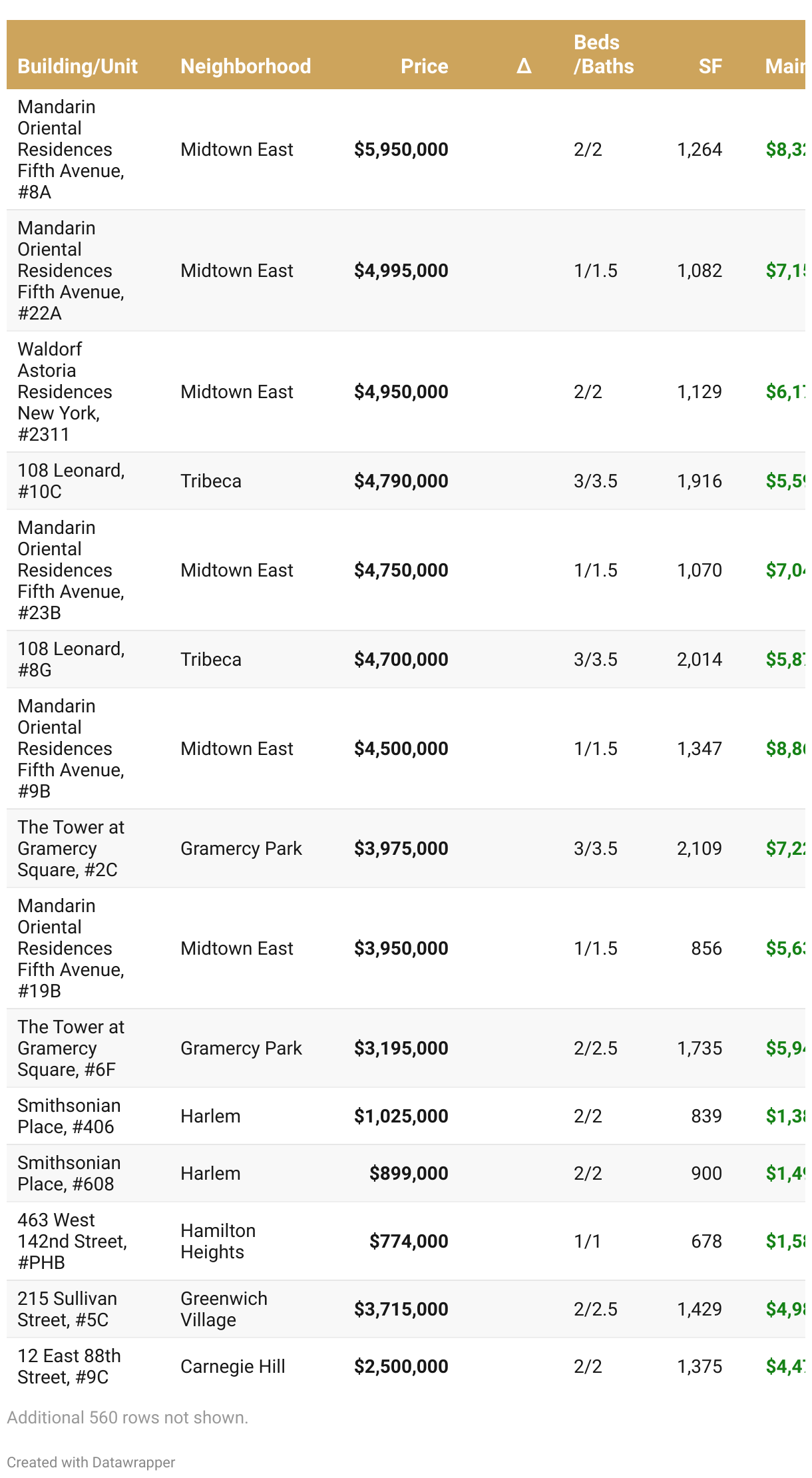Screen dimensions: 812x1478
Task: Click the SF column header
Action: tap(710, 66)
